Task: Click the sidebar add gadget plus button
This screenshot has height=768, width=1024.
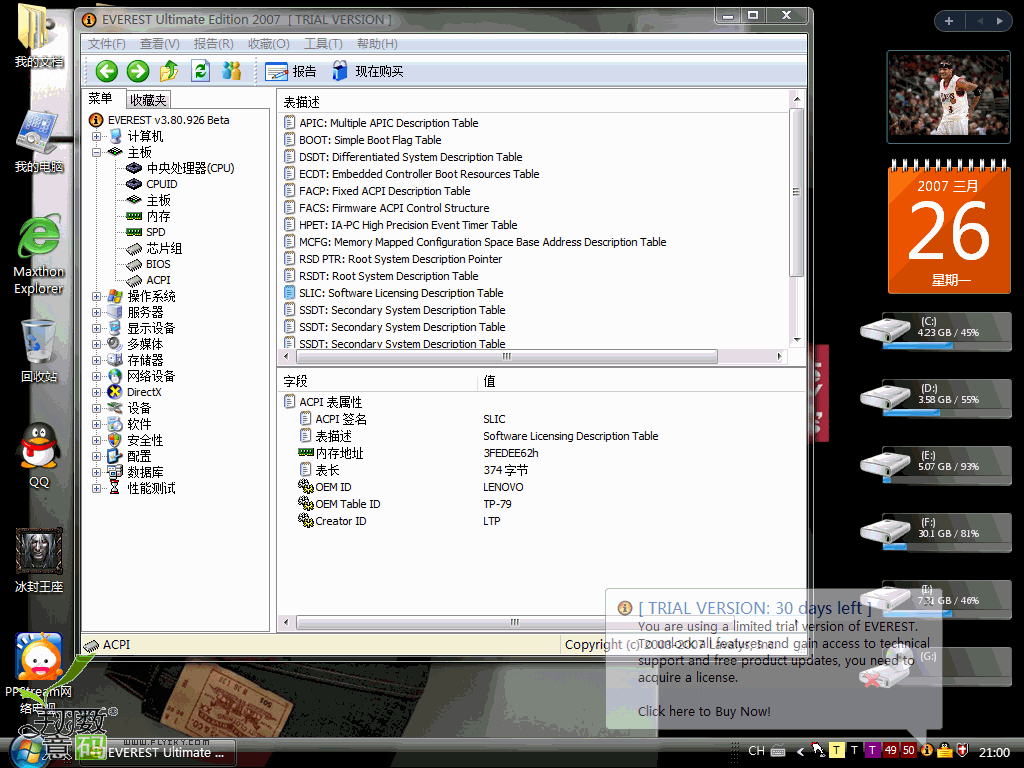Action: pos(949,21)
